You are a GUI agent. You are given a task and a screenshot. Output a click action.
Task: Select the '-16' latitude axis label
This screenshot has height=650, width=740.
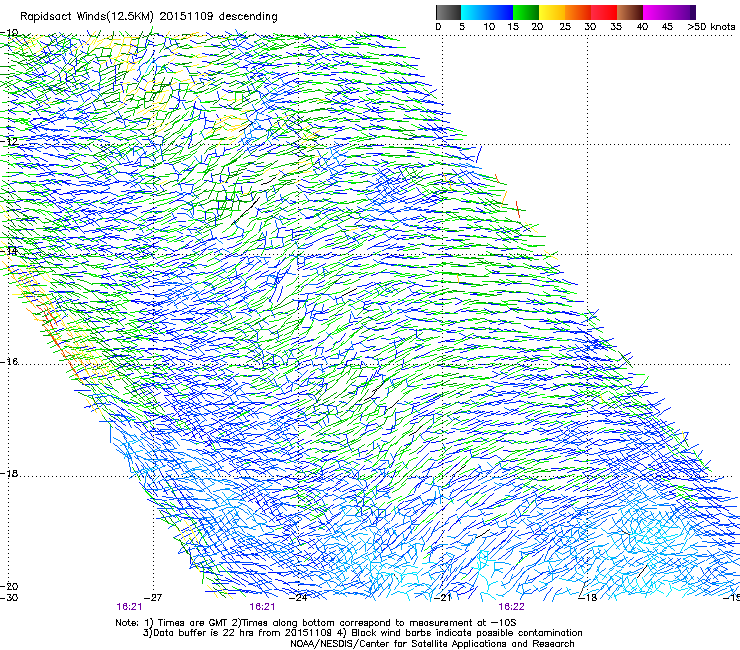9,362
